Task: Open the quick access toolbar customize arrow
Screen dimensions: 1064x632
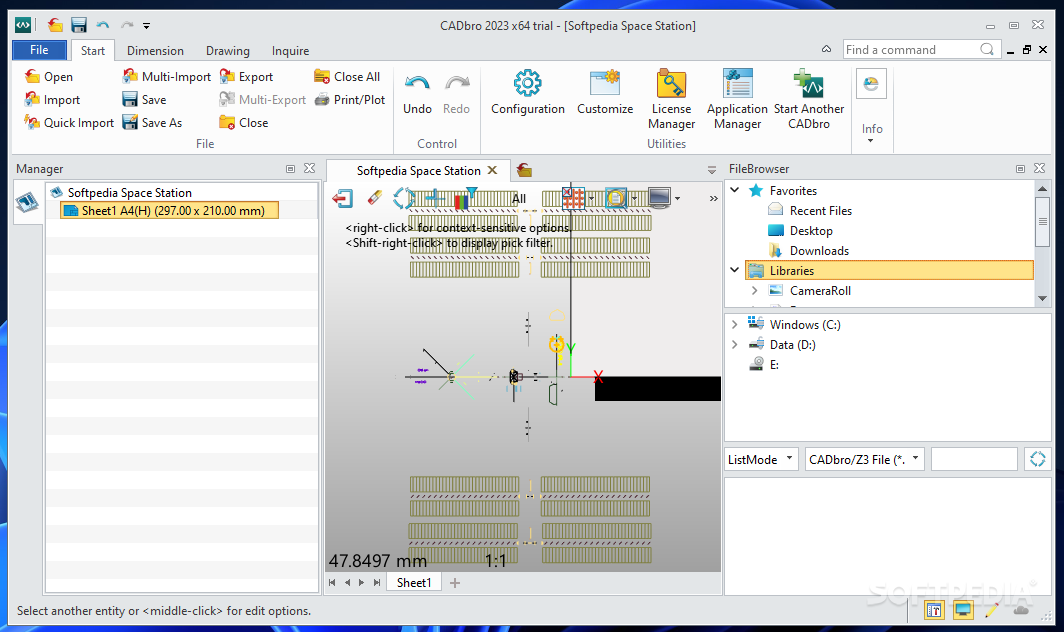Action: (147, 26)
